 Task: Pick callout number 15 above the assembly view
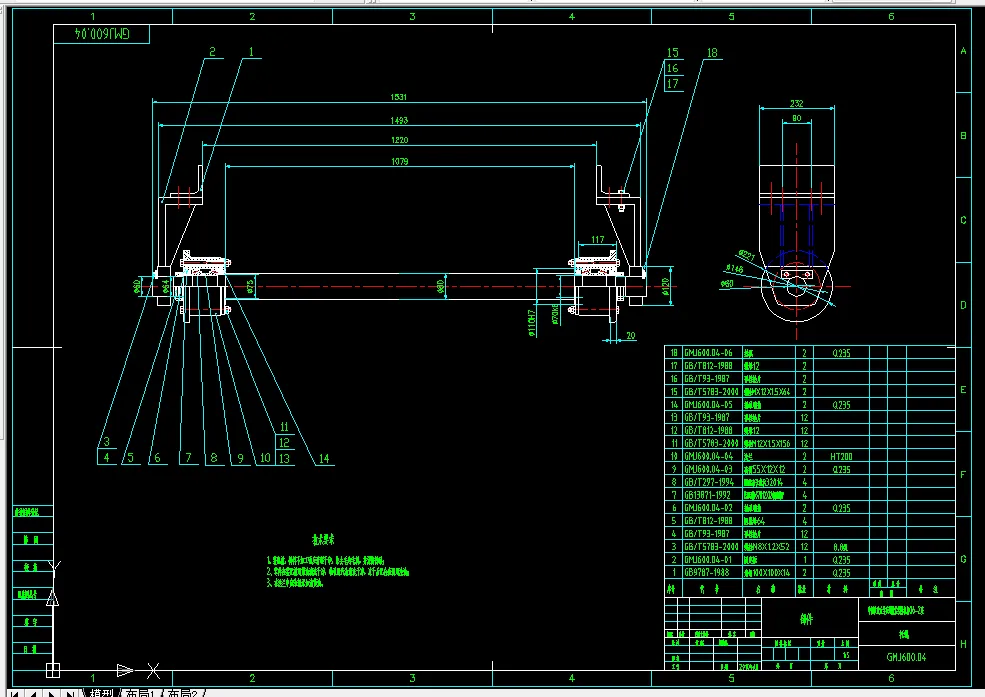(x=673, y=53)
